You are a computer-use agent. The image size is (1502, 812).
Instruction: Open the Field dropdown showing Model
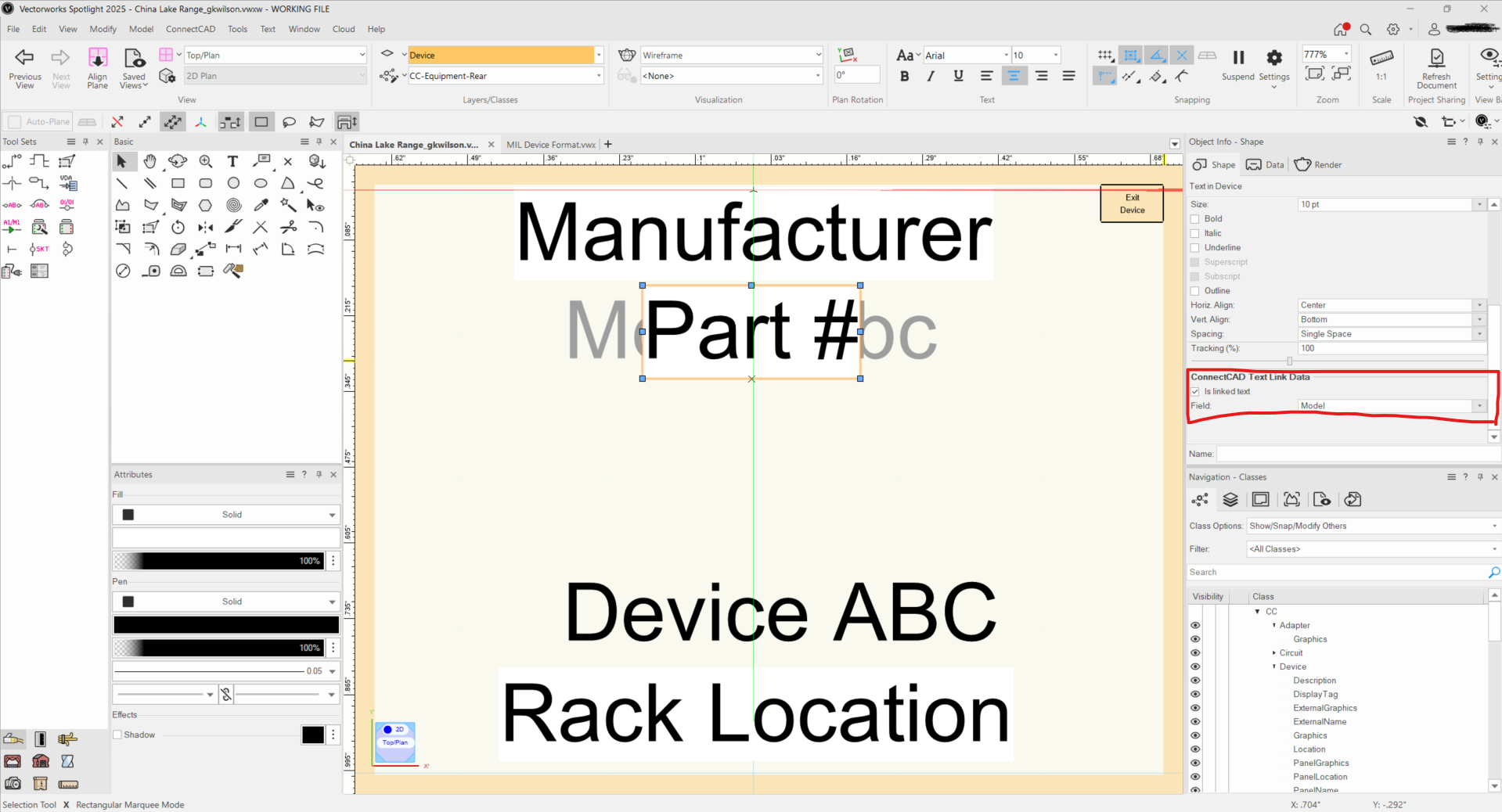click(1479, 406)
